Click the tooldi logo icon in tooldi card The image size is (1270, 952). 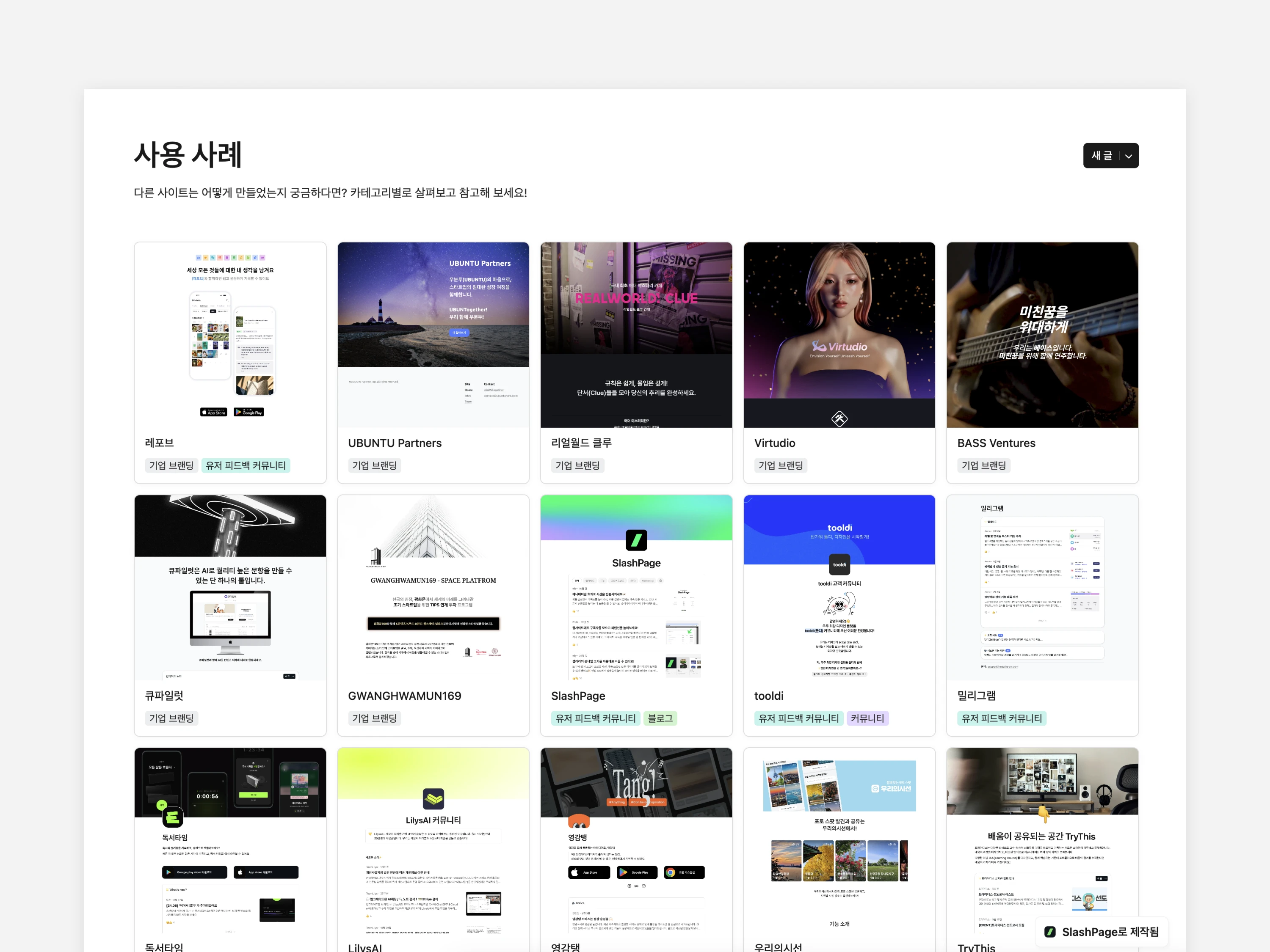[839, 565]
